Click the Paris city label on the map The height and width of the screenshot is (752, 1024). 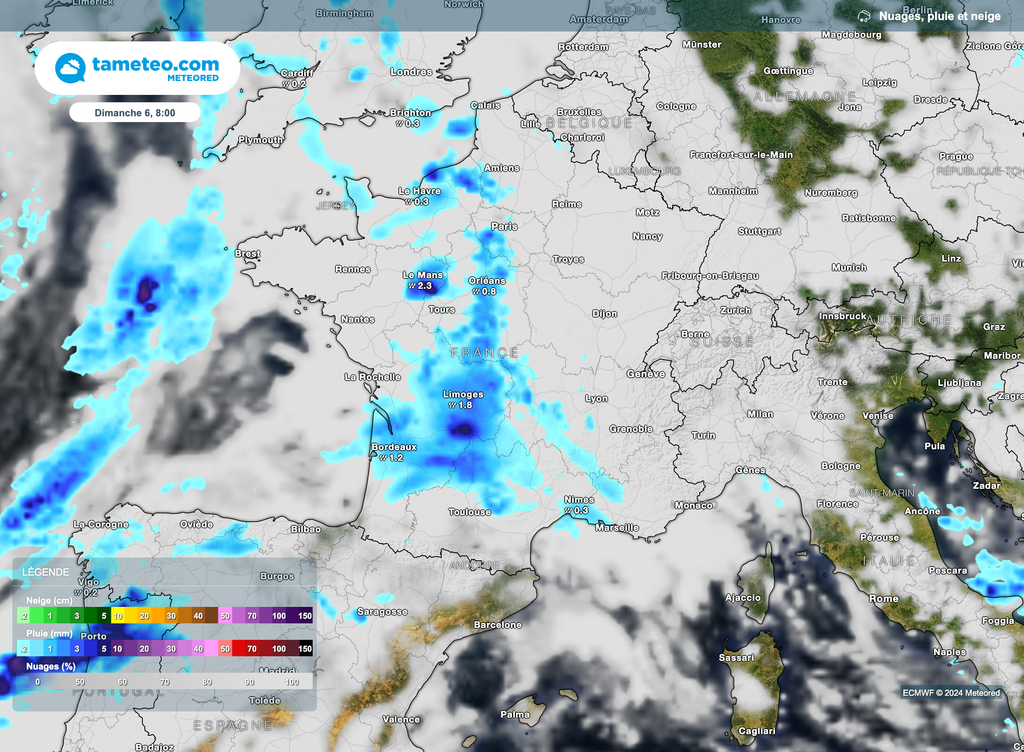coord(505,226)
